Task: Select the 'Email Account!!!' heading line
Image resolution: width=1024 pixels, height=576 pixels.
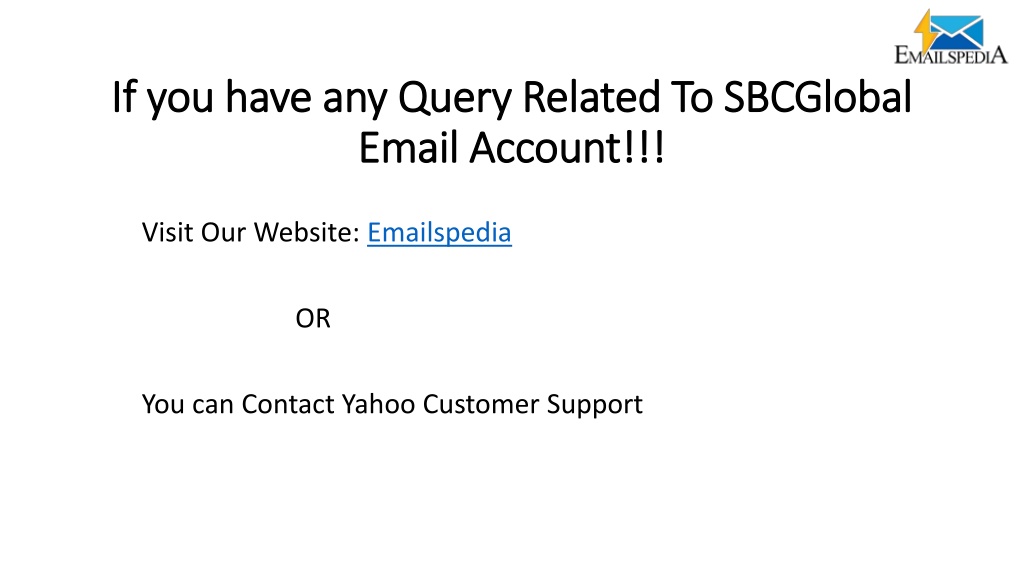Action: click(x=511, y=148)
